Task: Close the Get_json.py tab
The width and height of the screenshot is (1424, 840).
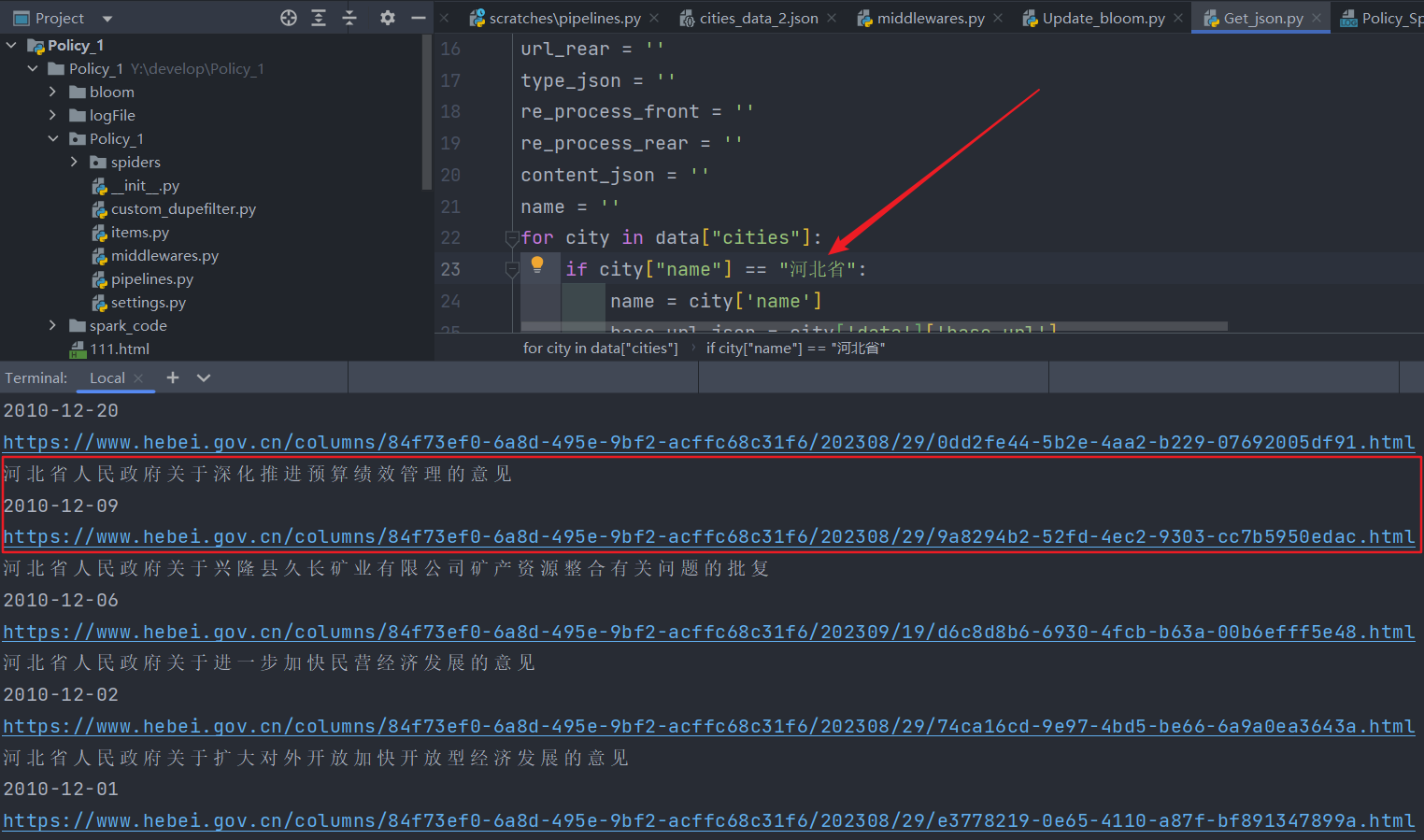Action: [1317, 18]
